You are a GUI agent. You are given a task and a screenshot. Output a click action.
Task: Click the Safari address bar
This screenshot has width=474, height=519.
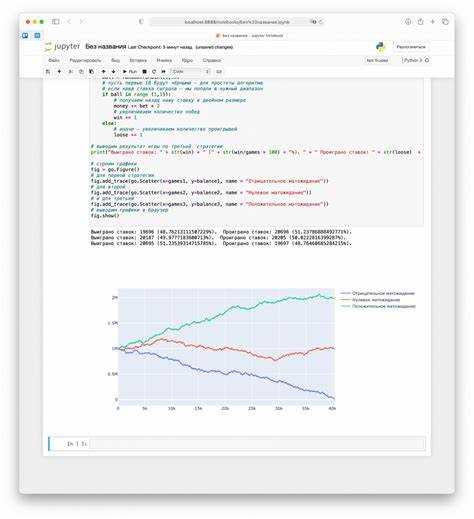tap(237, 22)
